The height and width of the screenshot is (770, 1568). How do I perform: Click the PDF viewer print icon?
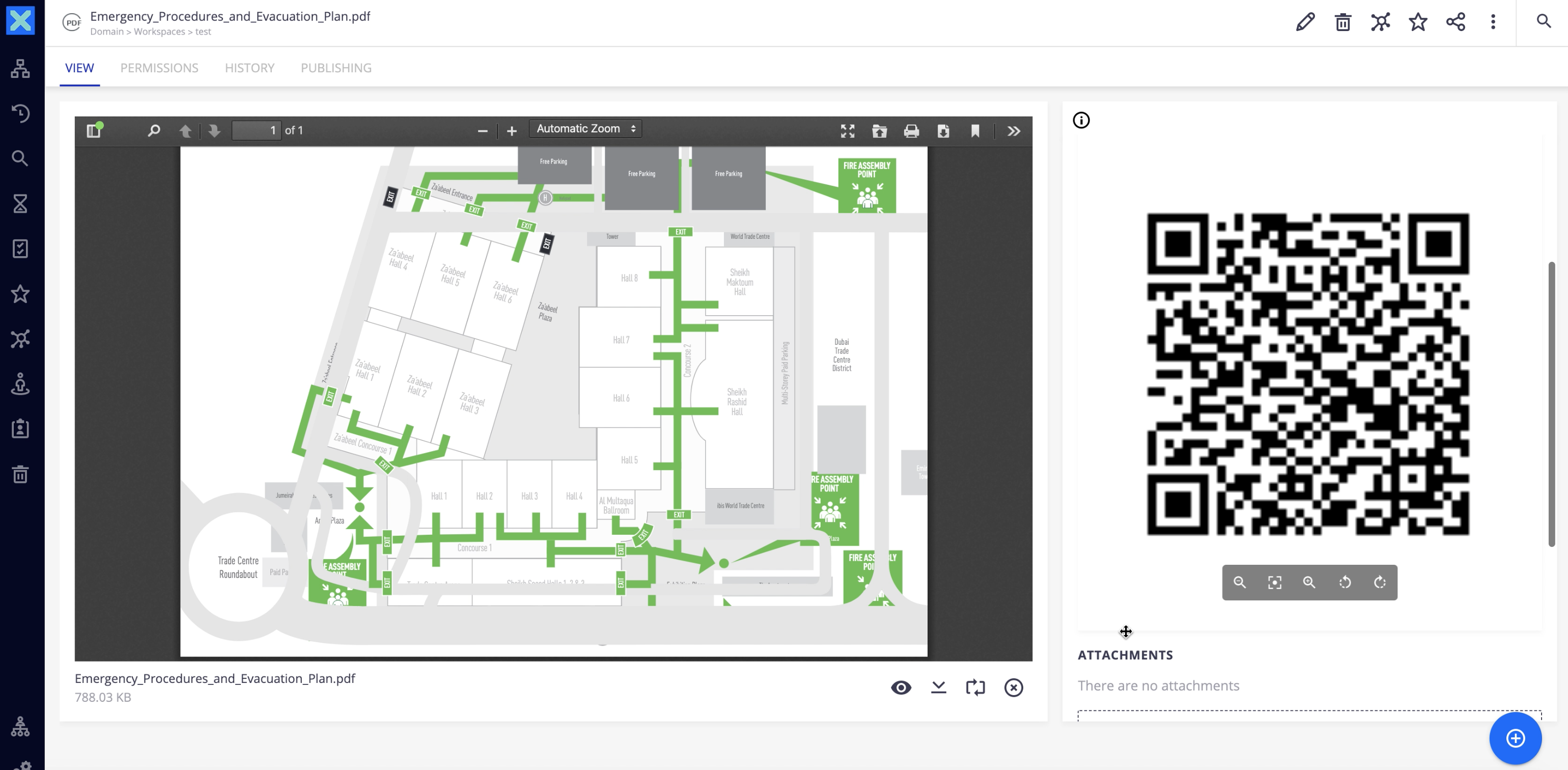(x=911, y=131)
